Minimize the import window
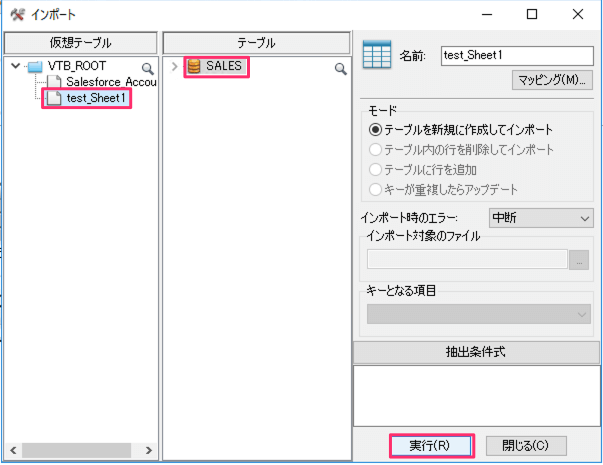Screen dimensions: 603x465 tap(487, 15)
